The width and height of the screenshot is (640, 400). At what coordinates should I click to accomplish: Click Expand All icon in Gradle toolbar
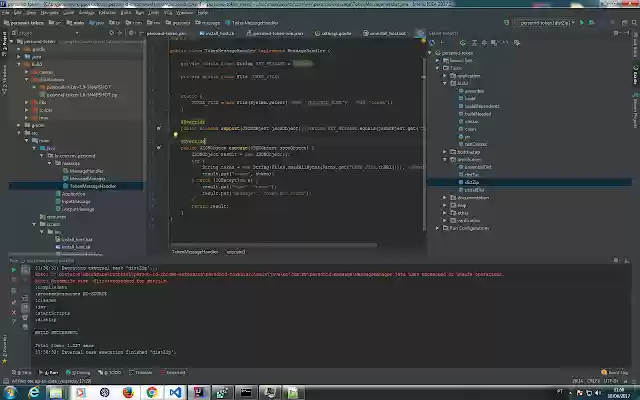(x=474, y=42)
